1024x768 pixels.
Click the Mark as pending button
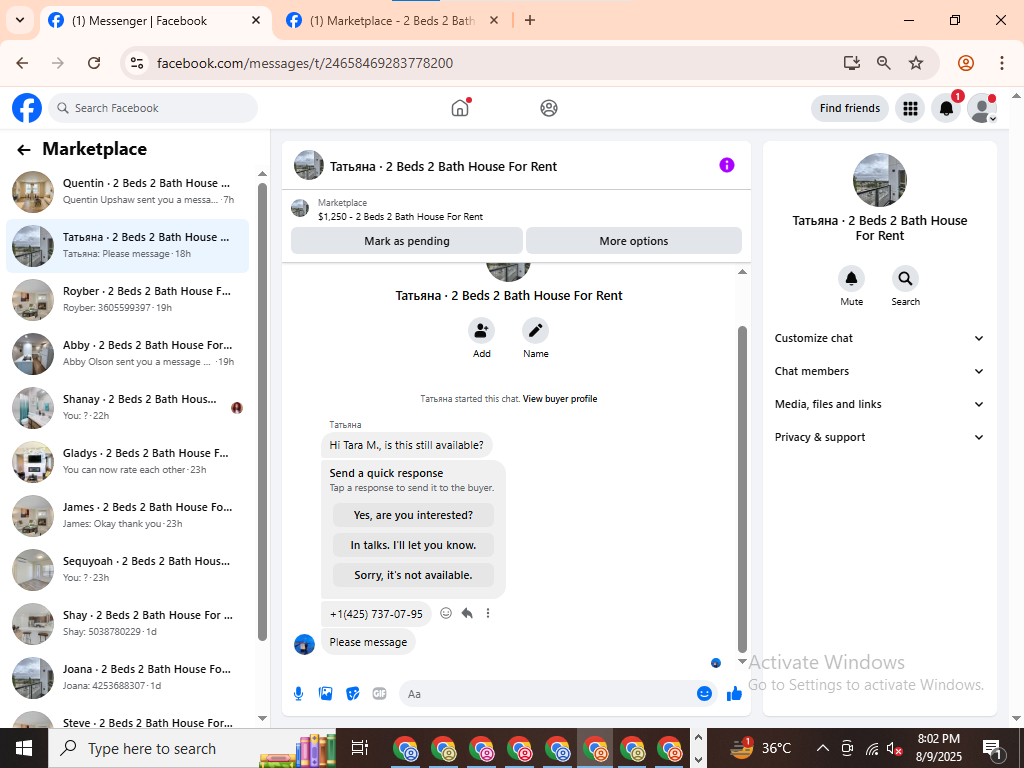(407, 241)
